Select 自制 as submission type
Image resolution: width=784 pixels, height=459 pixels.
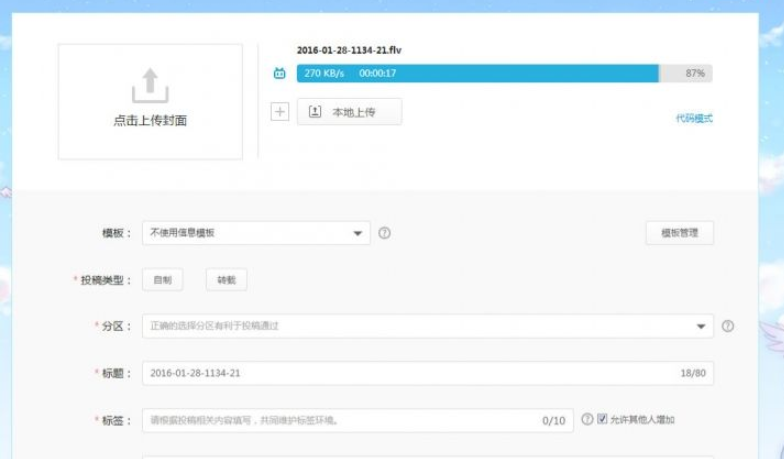coord(162,280)
